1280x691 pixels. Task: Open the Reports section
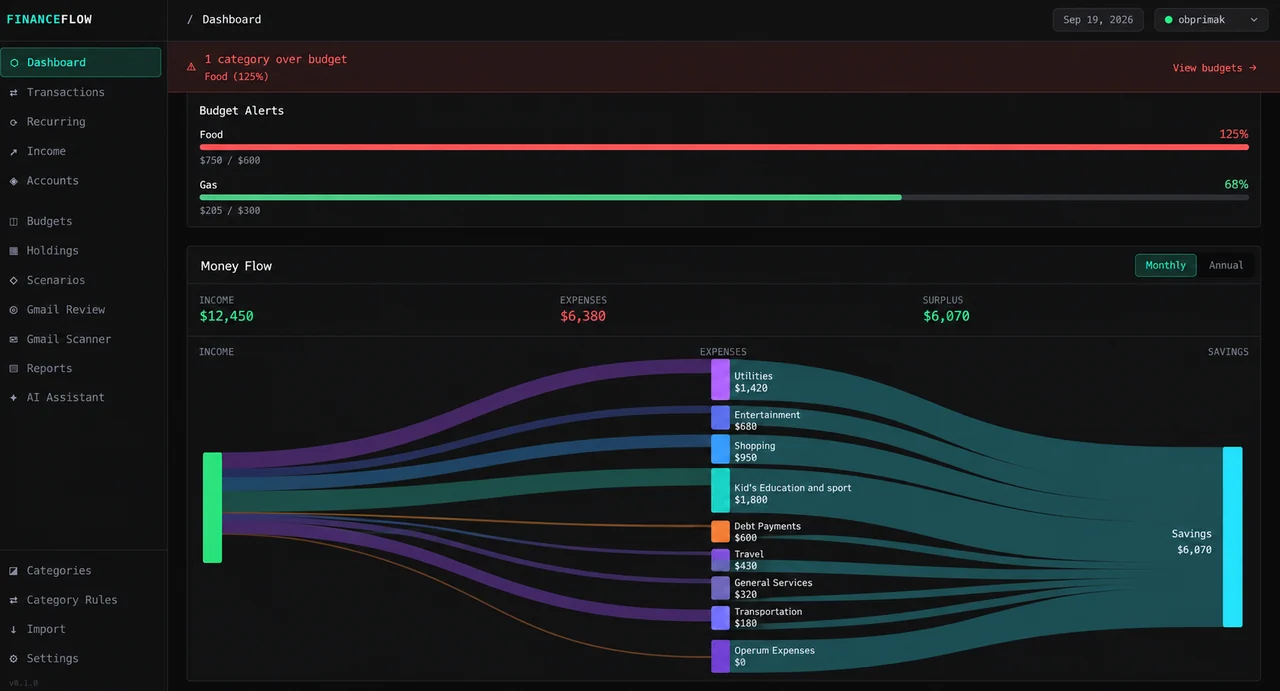click(x=81, y=368)
